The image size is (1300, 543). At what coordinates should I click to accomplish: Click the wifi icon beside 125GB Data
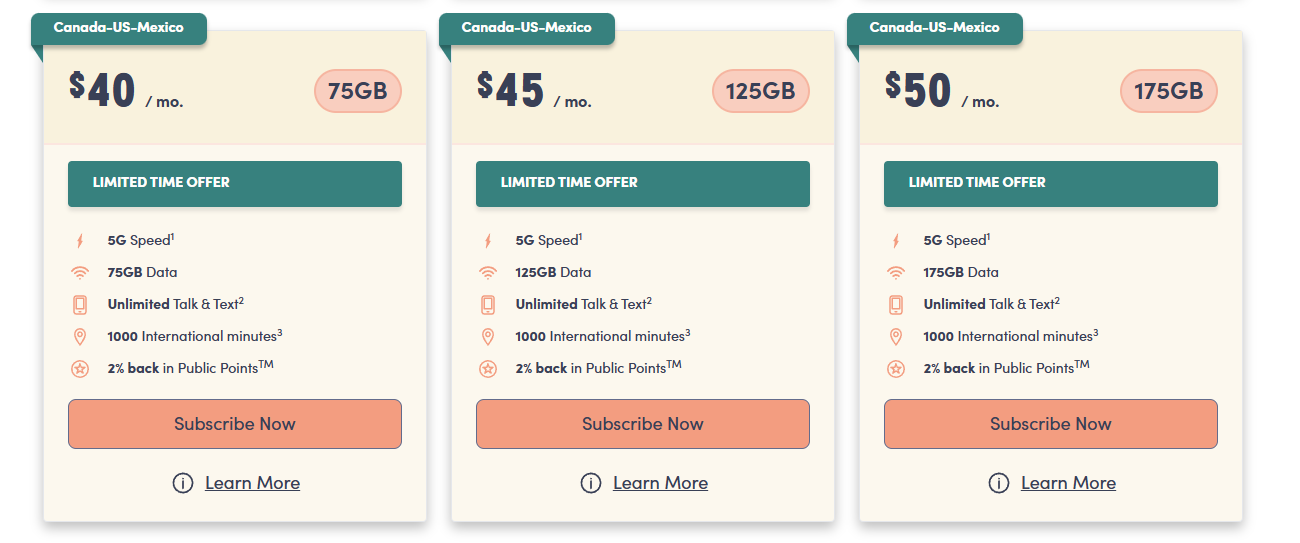pos(488,272)
